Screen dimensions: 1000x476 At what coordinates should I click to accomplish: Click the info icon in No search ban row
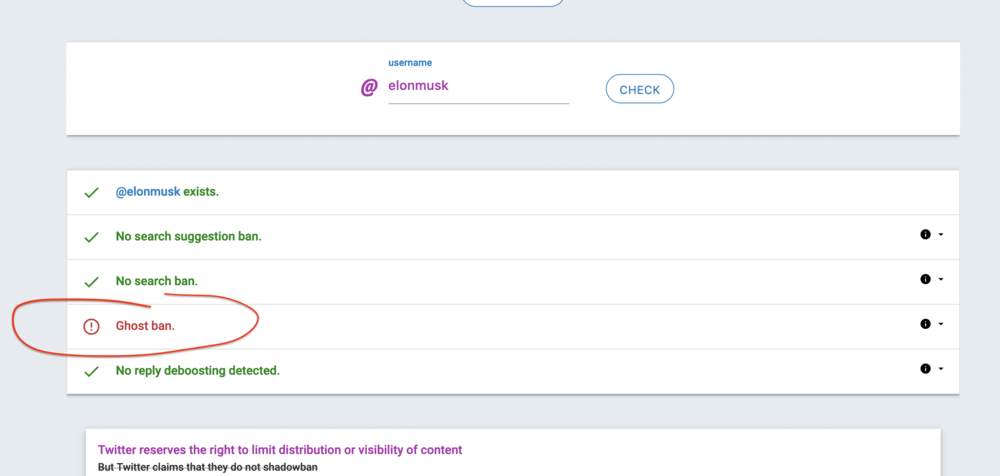pyautogui.click(x=925, y=280)
